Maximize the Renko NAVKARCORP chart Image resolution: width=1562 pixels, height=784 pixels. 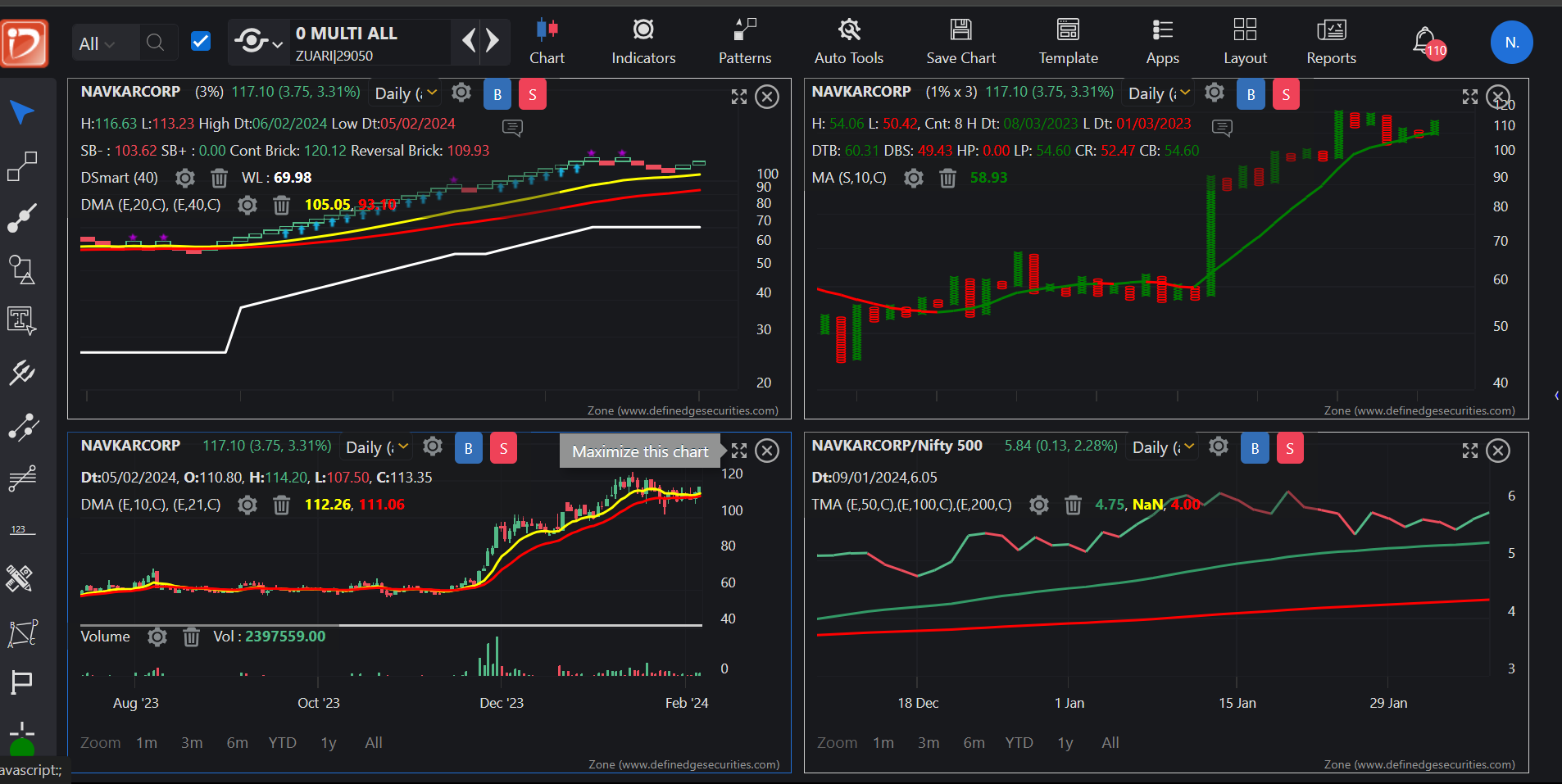pos(739,97)
